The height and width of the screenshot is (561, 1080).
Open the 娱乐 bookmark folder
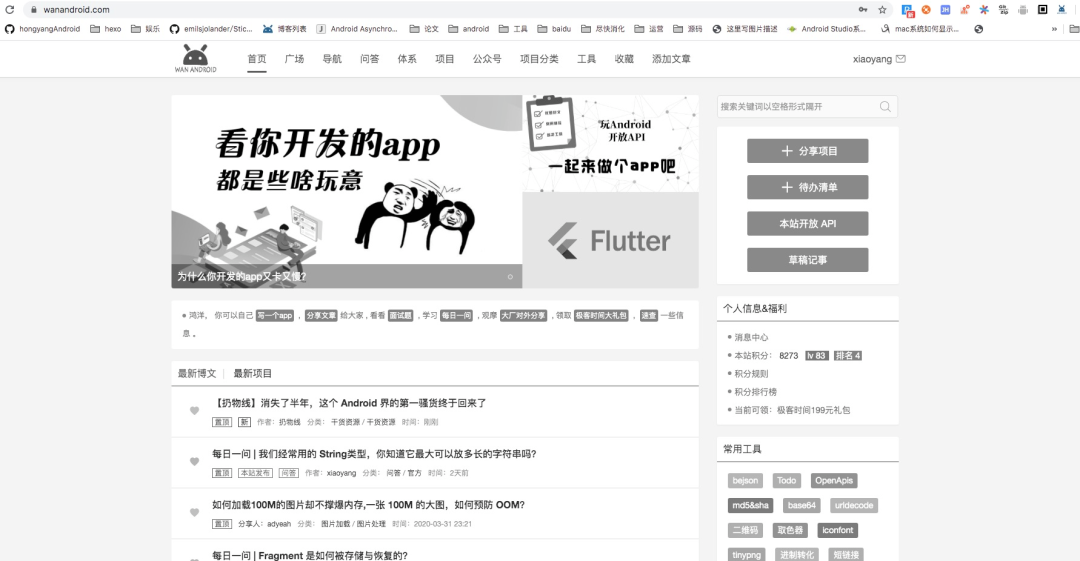coord(145,29)
